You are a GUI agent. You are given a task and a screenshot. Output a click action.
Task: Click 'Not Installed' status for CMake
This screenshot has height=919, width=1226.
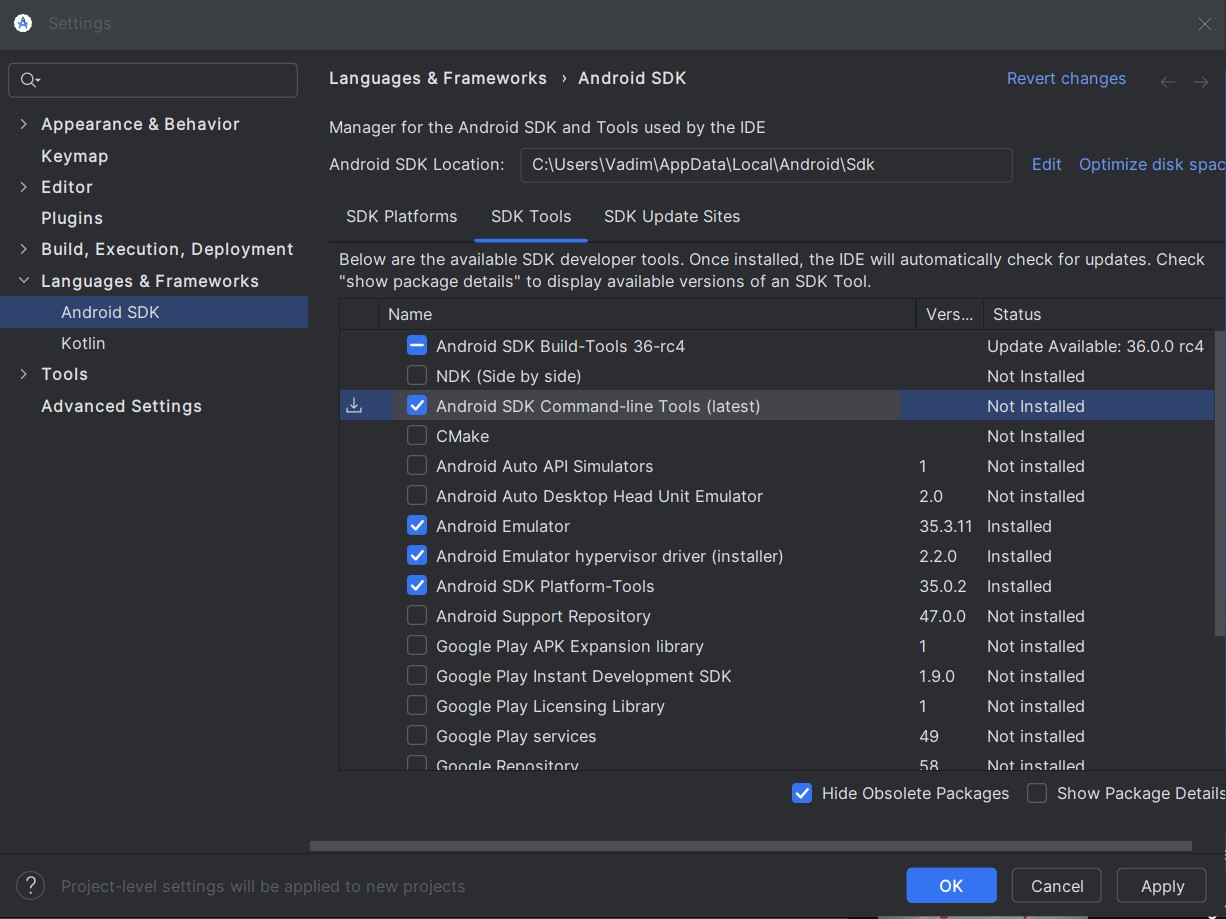coord(1036,436)
